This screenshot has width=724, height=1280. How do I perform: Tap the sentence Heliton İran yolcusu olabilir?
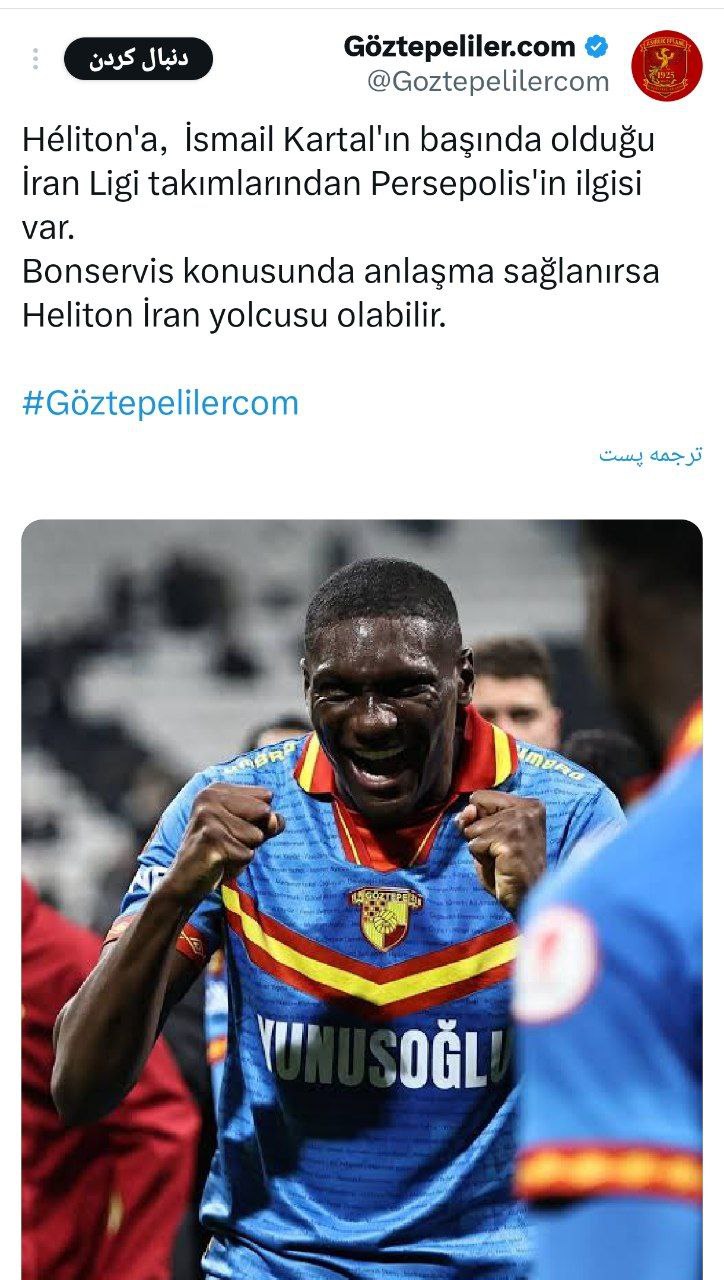click(232, 316)
